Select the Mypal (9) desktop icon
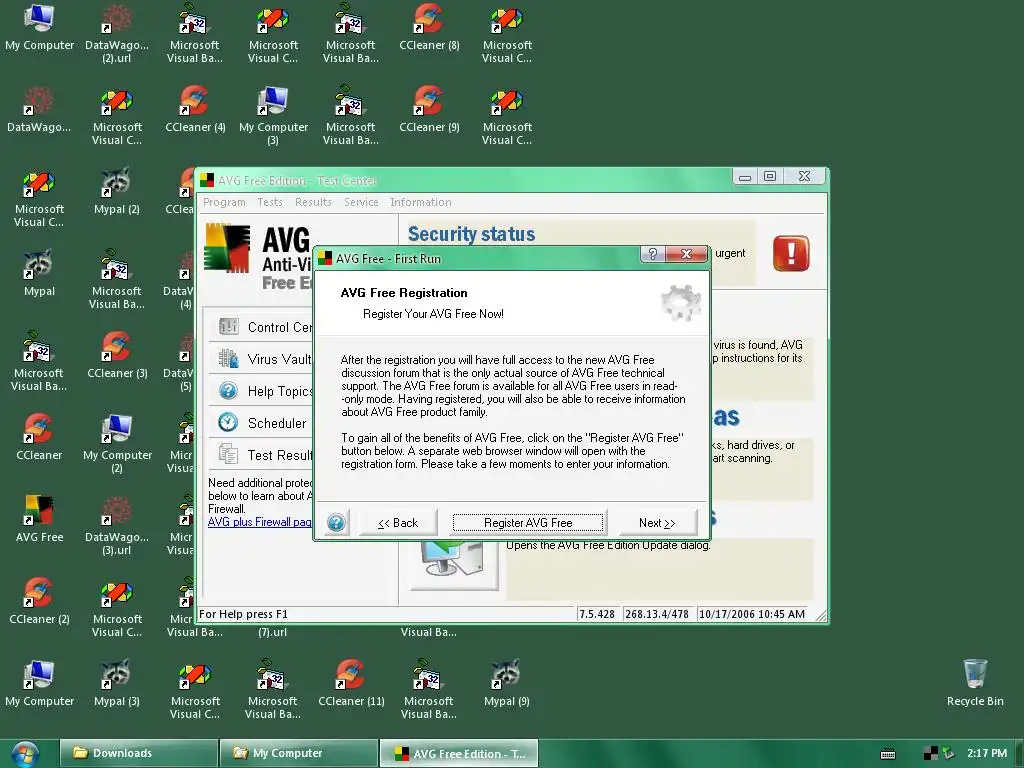The width and height of the screenshot is (1024, 768). (x=507, y=683)
